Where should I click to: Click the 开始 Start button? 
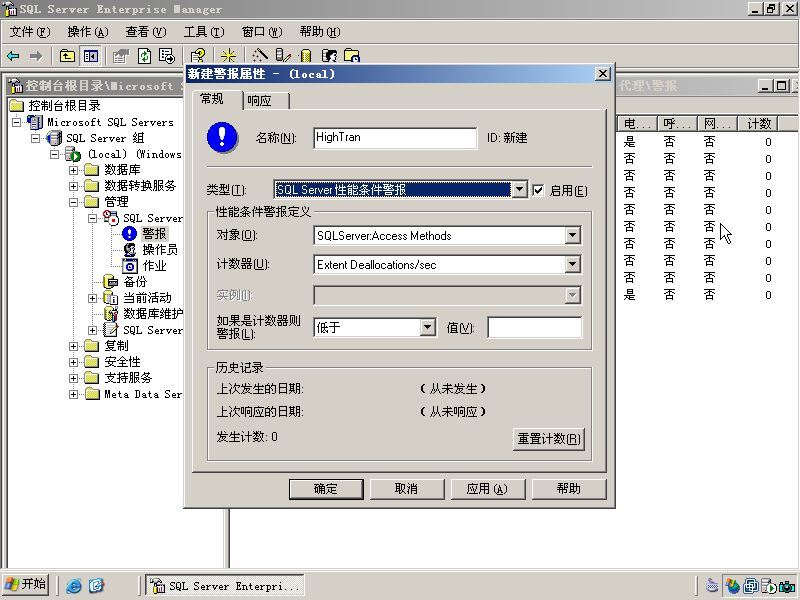pos(26,584)
